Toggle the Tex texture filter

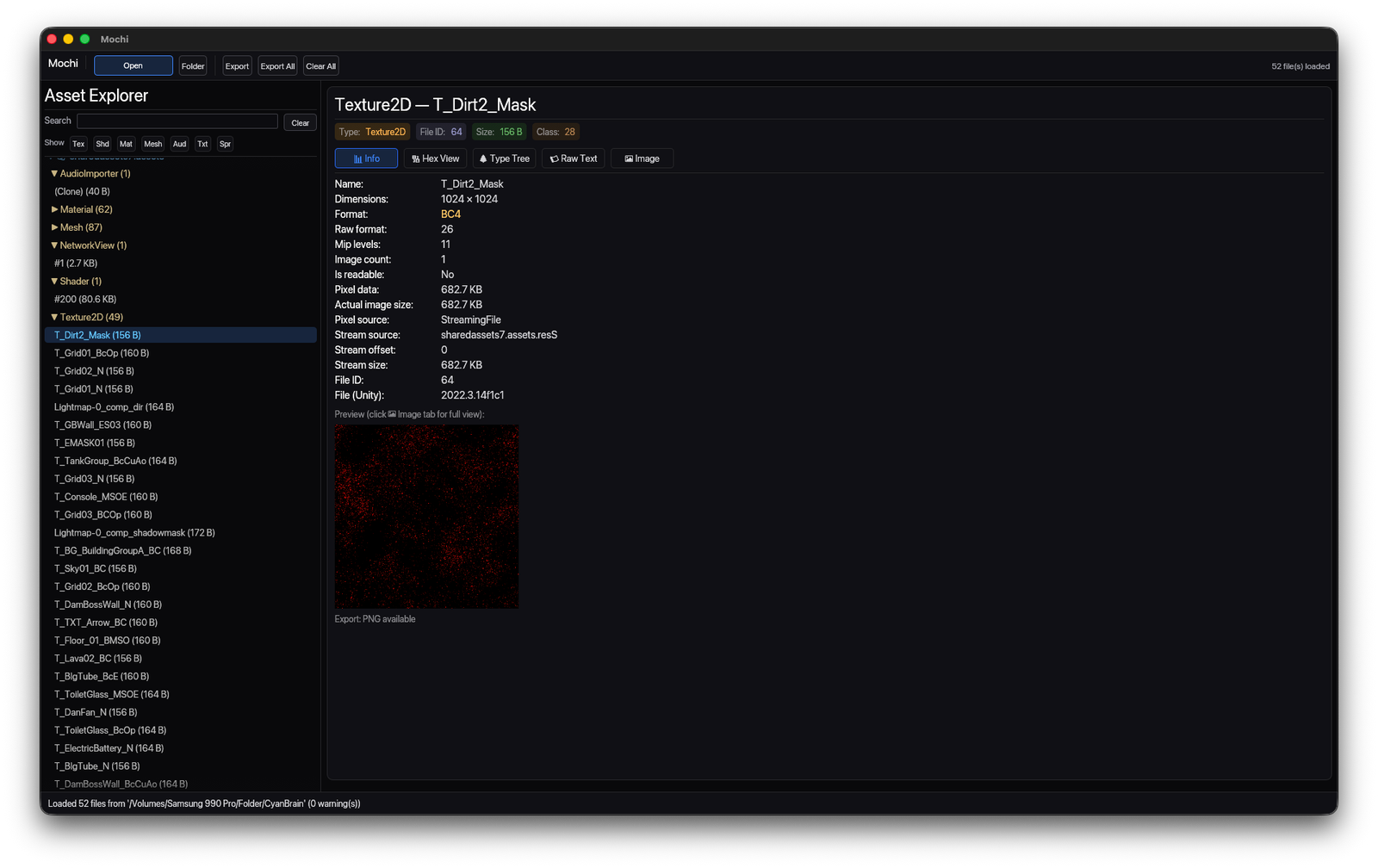pos(78,144)
